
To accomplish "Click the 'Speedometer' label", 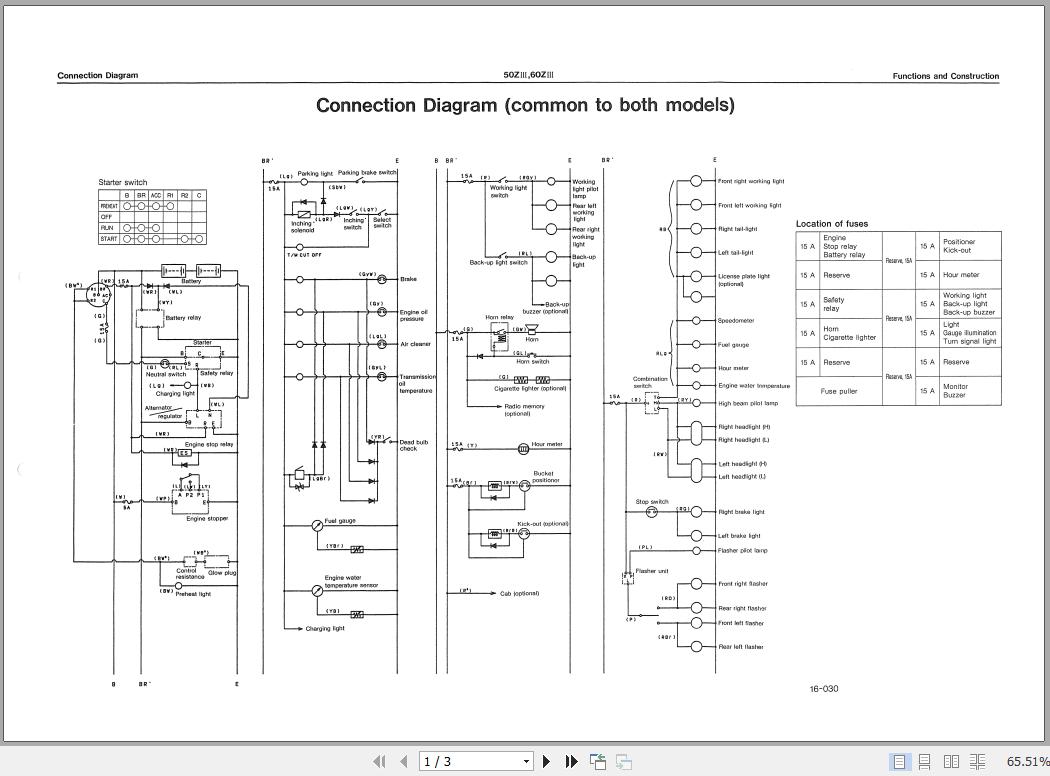I will [x=735, y=321].
